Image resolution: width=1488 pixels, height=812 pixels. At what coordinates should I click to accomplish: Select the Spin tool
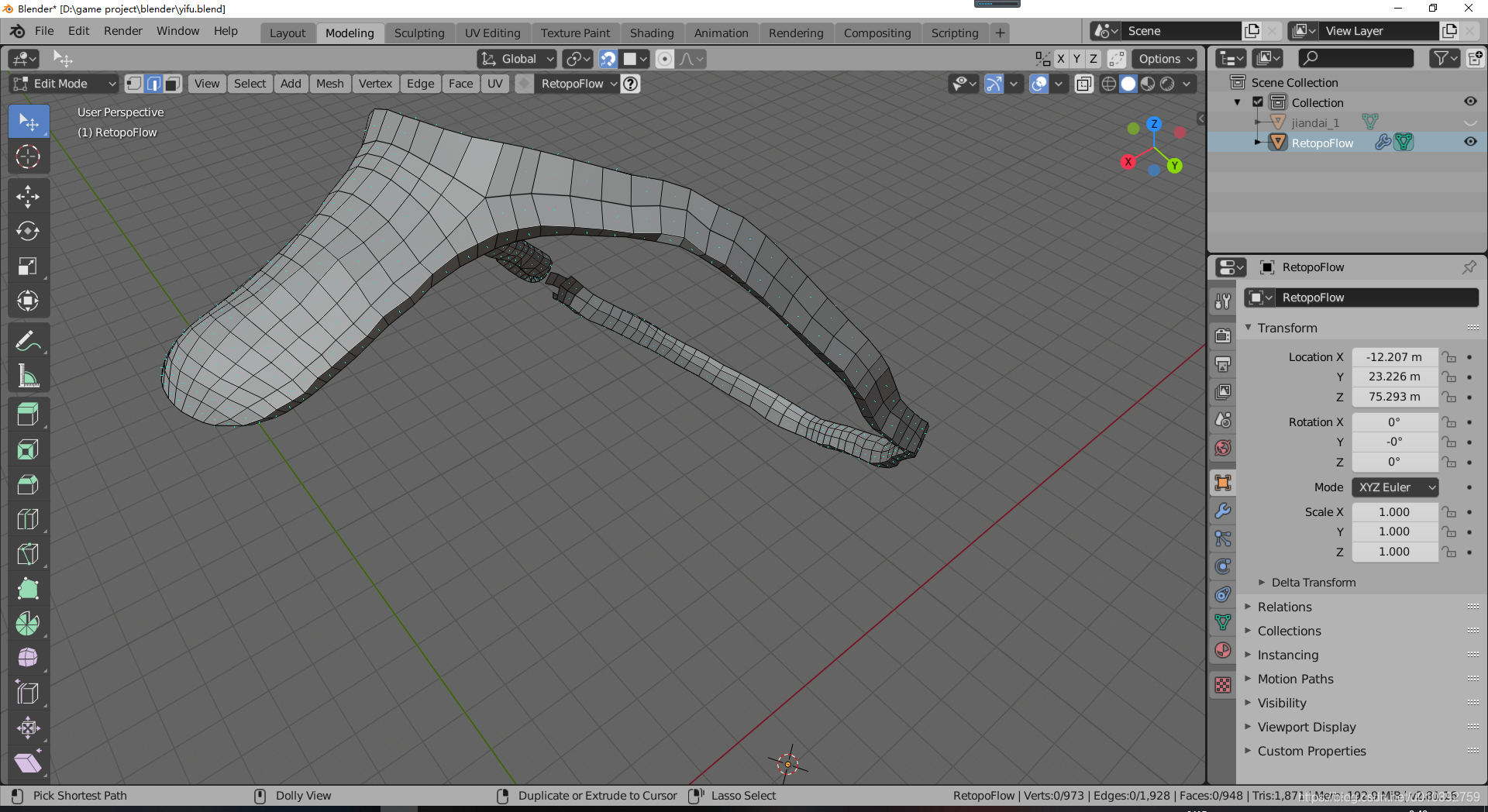28,624
